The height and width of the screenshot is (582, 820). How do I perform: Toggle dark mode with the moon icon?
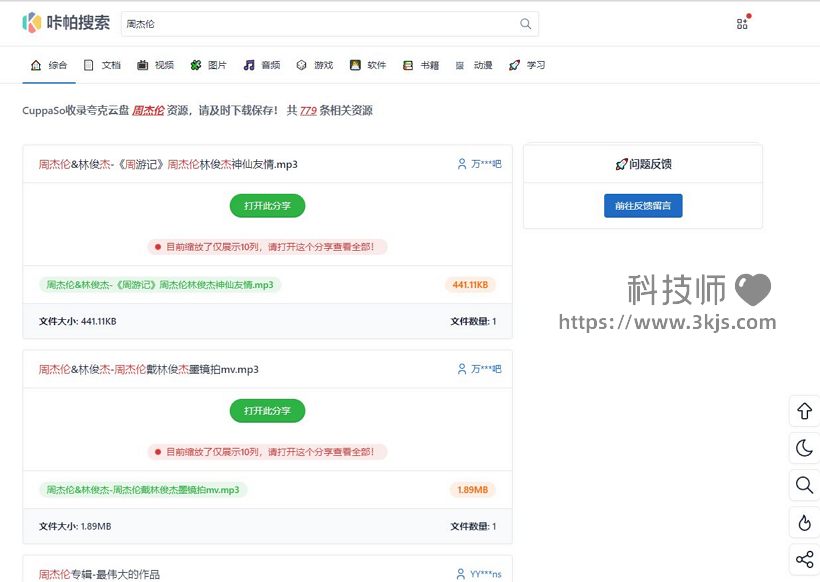(804, 448)
